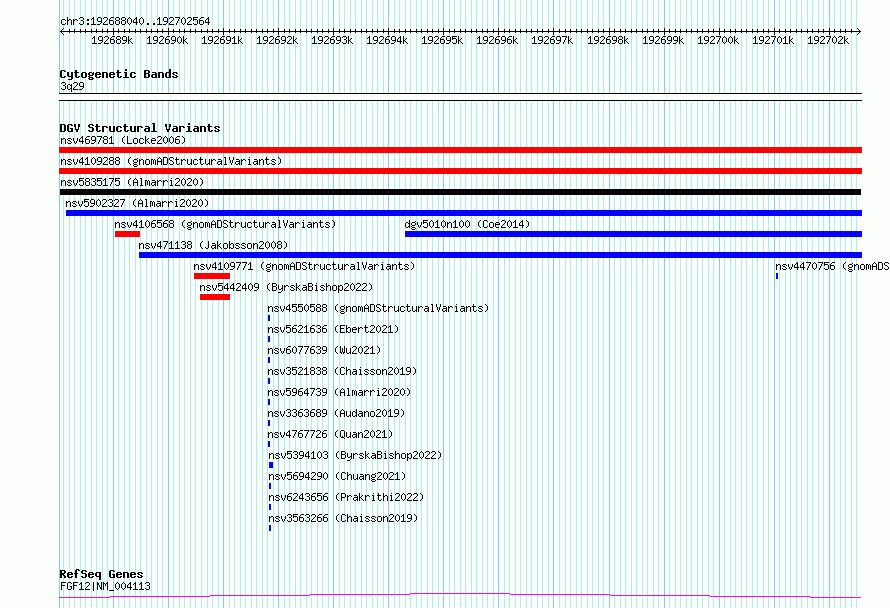The image size is (890, 608).
Task: Select the nsv5442409 (ByrskaBishop2022) label
Action: click(286, 287)
